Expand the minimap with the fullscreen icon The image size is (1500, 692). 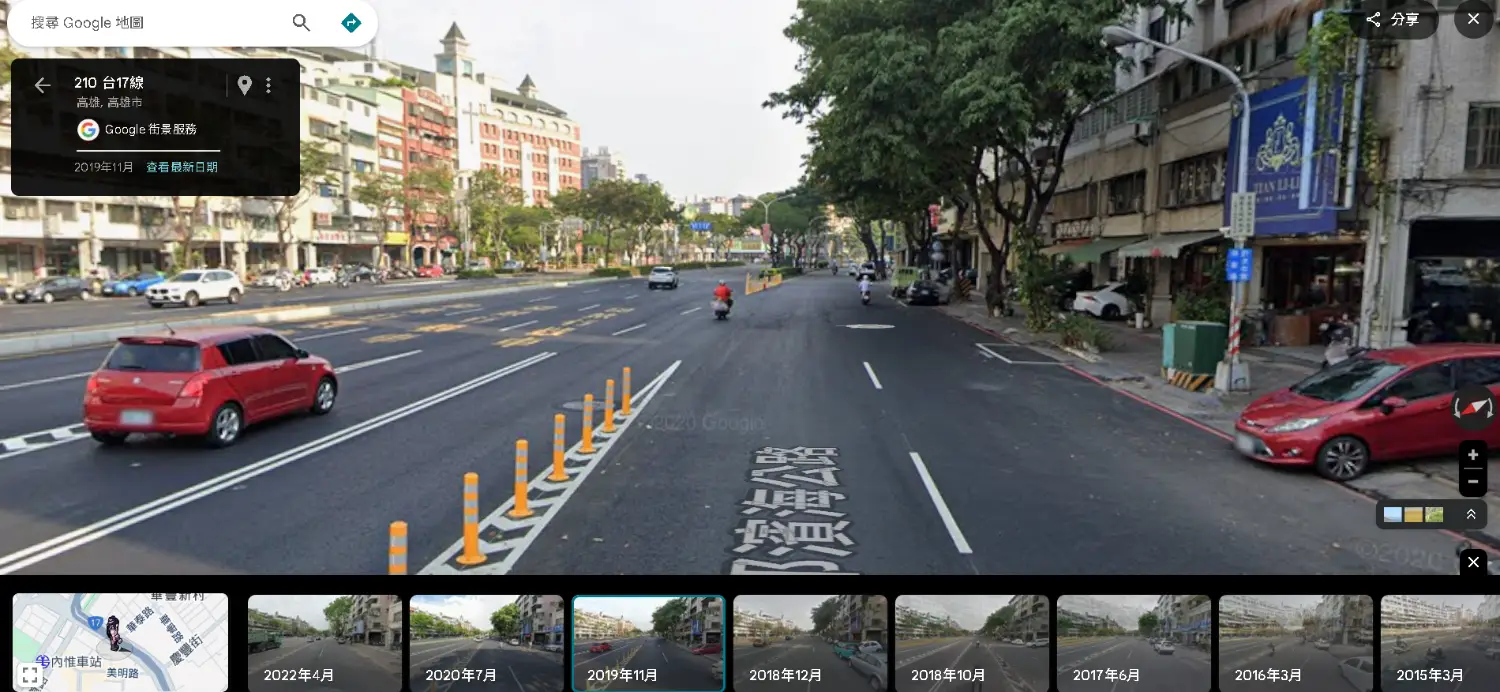(30, 675)
